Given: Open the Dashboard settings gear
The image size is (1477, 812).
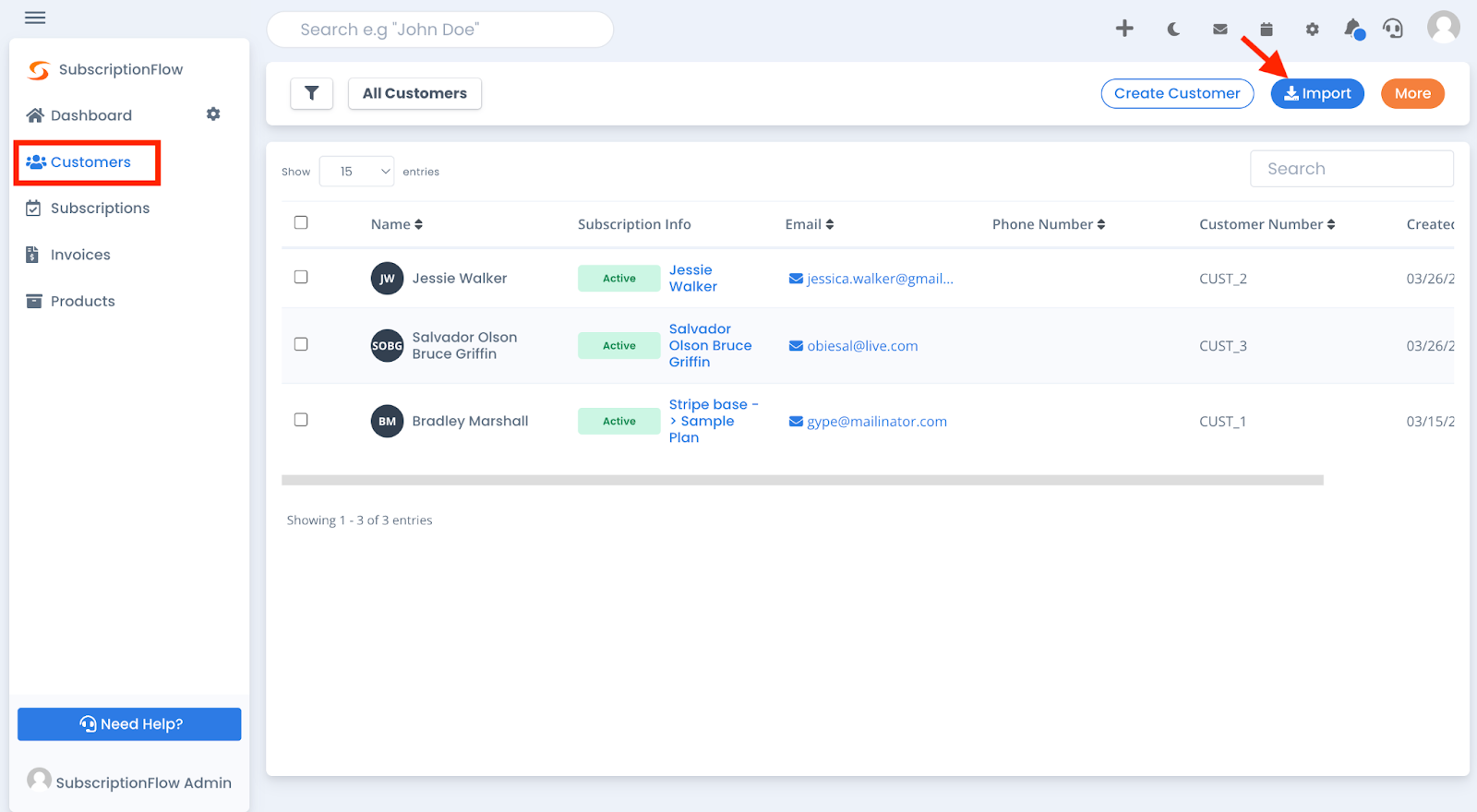Looking at the screenshot, I should pos(213,114).
